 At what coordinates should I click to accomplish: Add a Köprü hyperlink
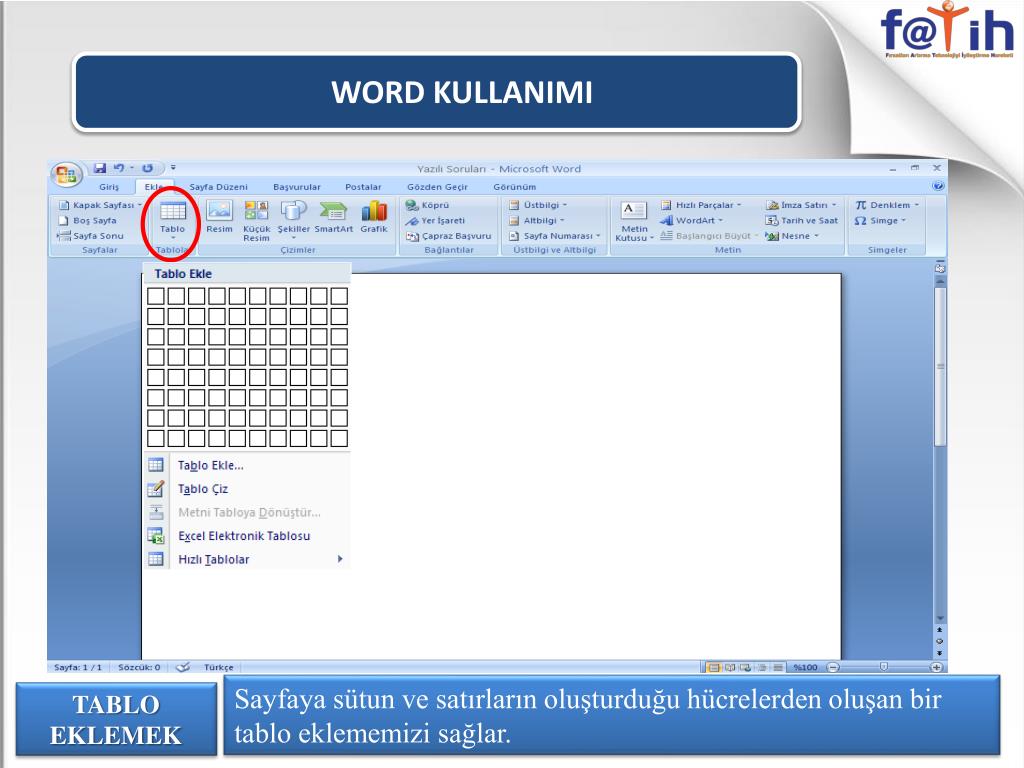click(x=427, y=205)
